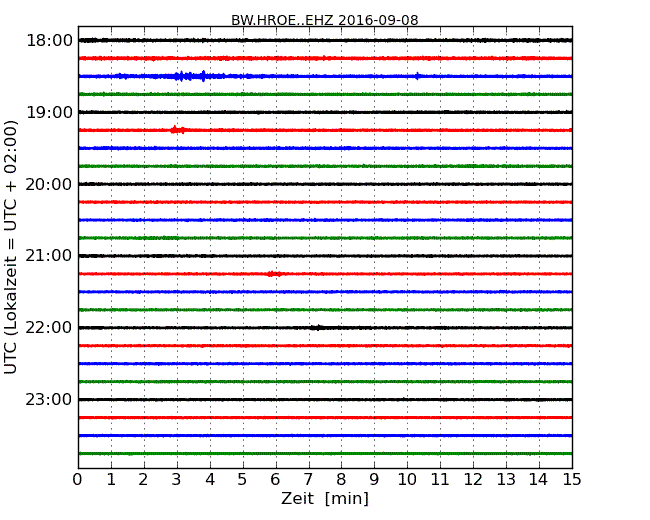Click the x-axis tick label 14
Screen dimensions: 650x520
[539, 480]
